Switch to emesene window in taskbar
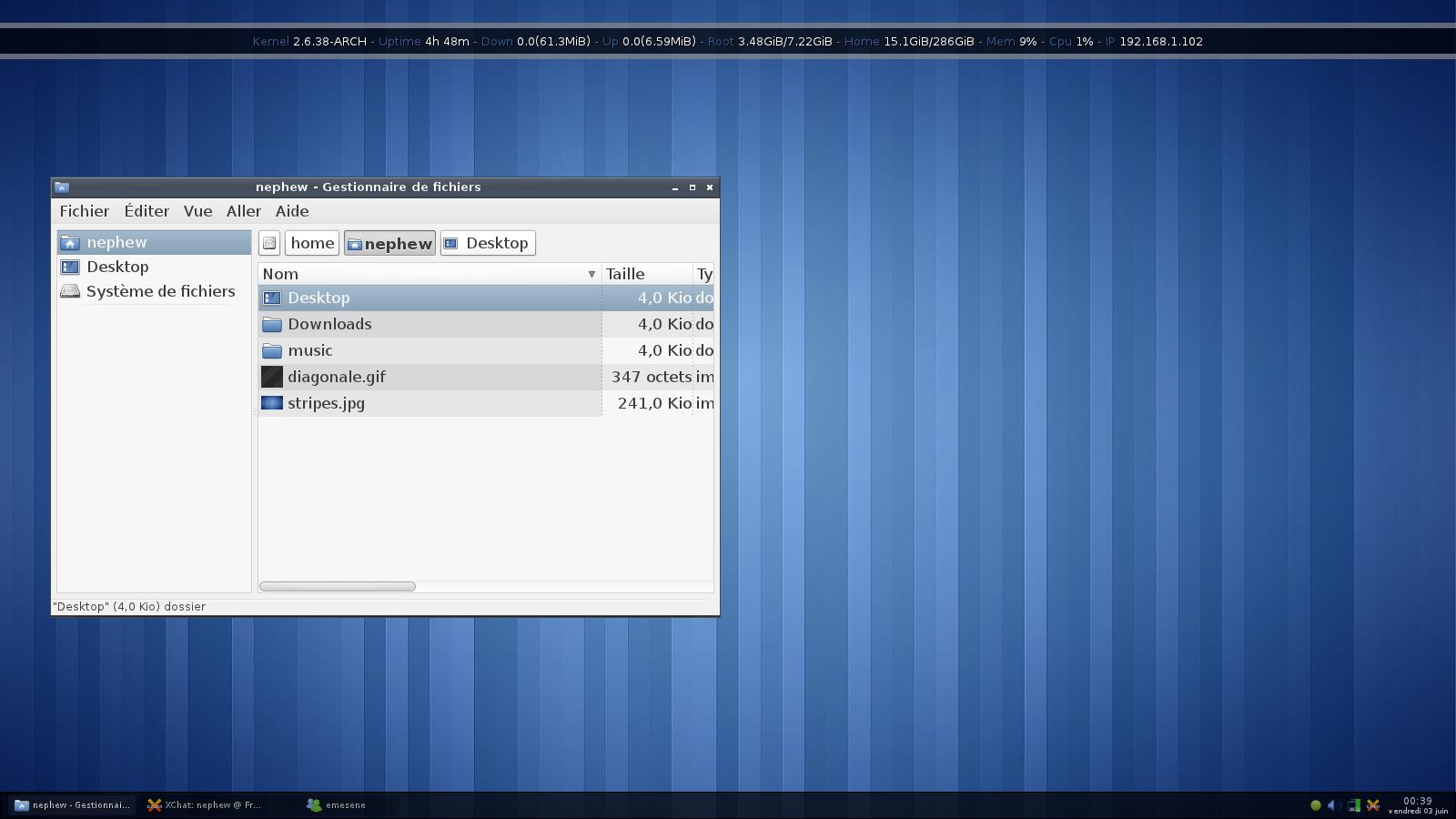This screenshot has height=819, width=1456. (337, 805)
